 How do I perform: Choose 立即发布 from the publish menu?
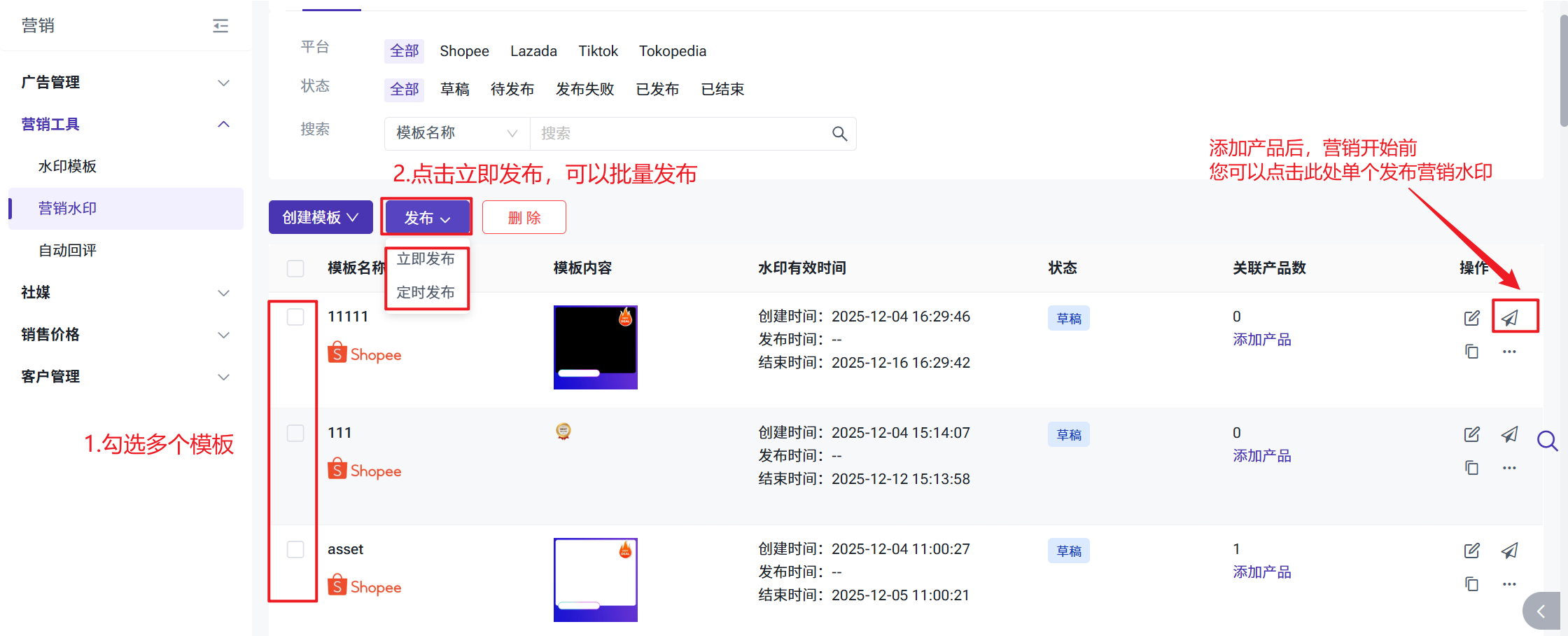[426, 259]
